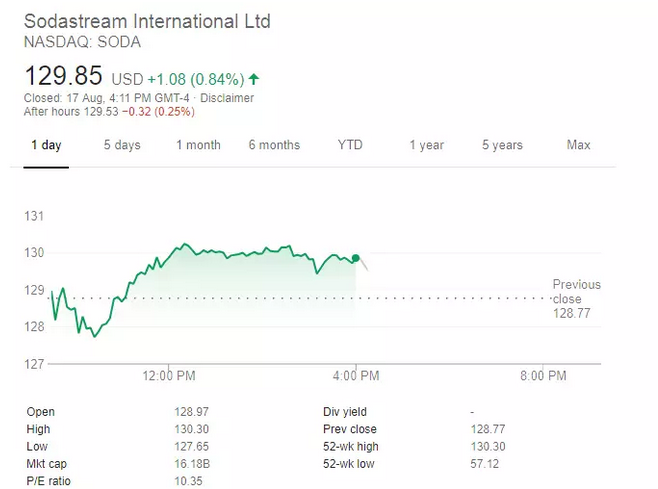This screenshot has width=658, height=489.
Task: Click the Sodastream International Ltd title
Action: point(147,21)
